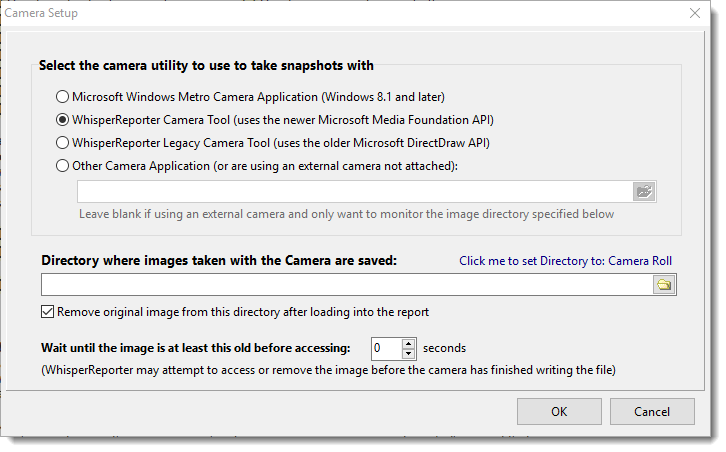
Task: Click 'Select the camera utility' group heading
Action: click(x=206, y=65)
